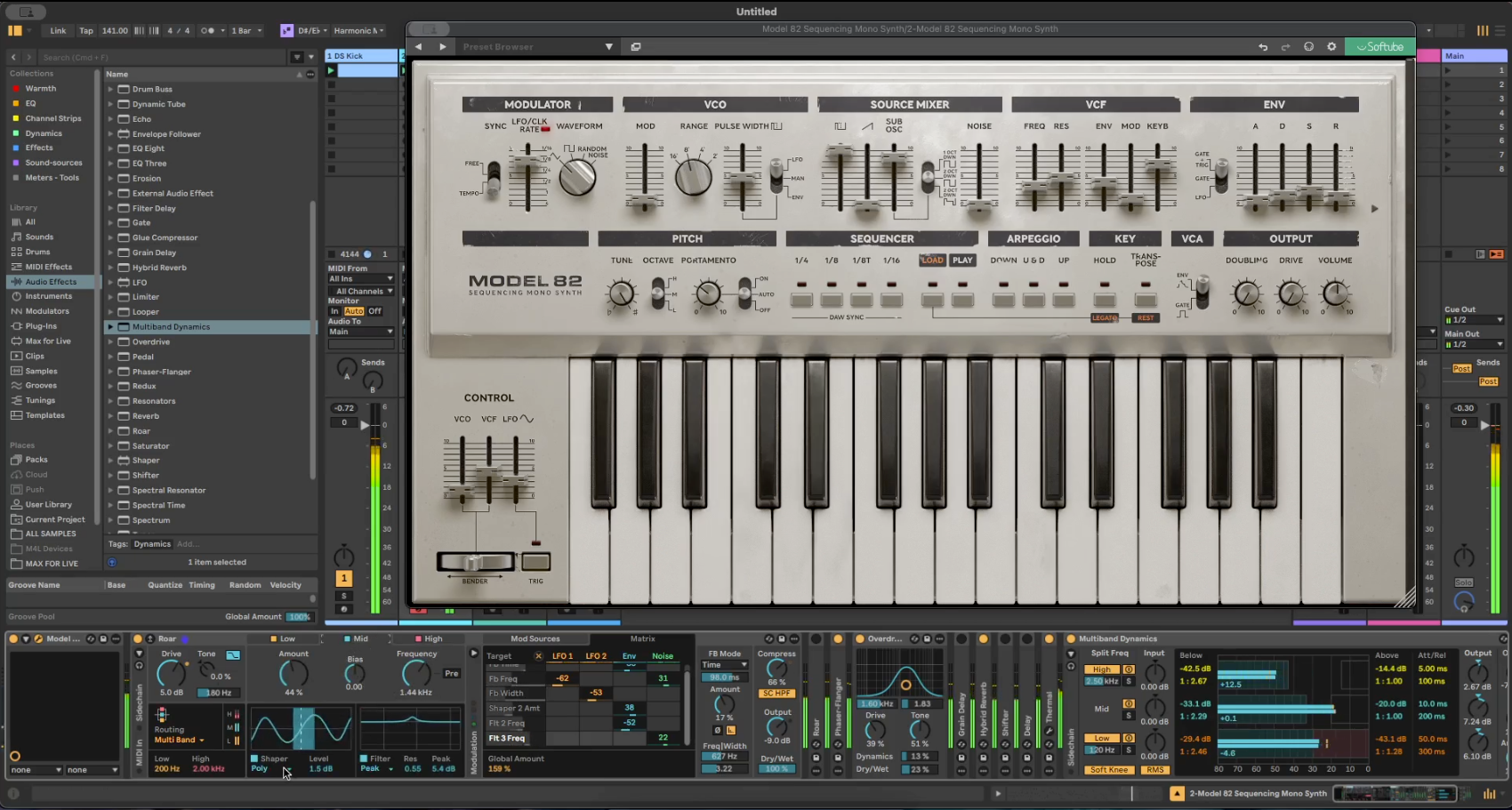Click the Softube logo button
Screen dimensions: 1512x810
pyautogui.click(x=1379, y=47)
